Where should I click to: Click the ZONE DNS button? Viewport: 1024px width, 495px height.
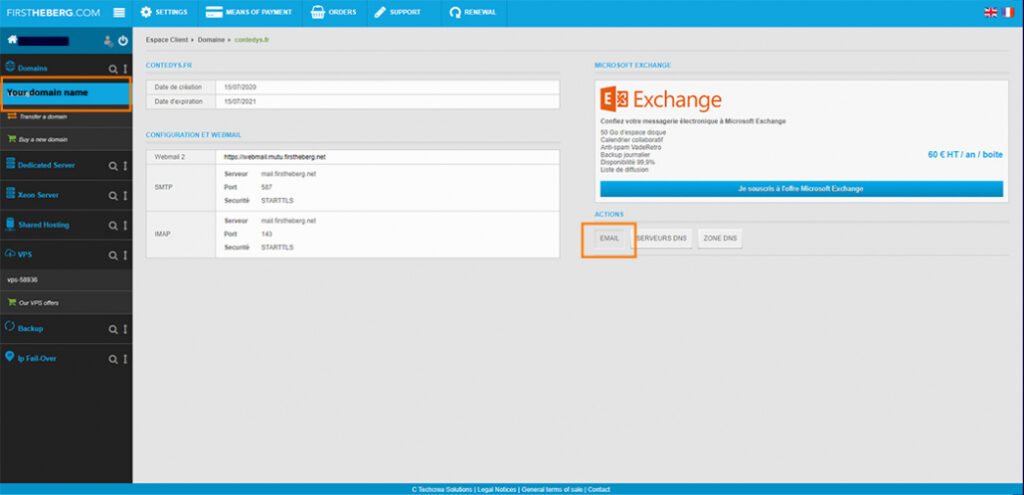[720, 239]
